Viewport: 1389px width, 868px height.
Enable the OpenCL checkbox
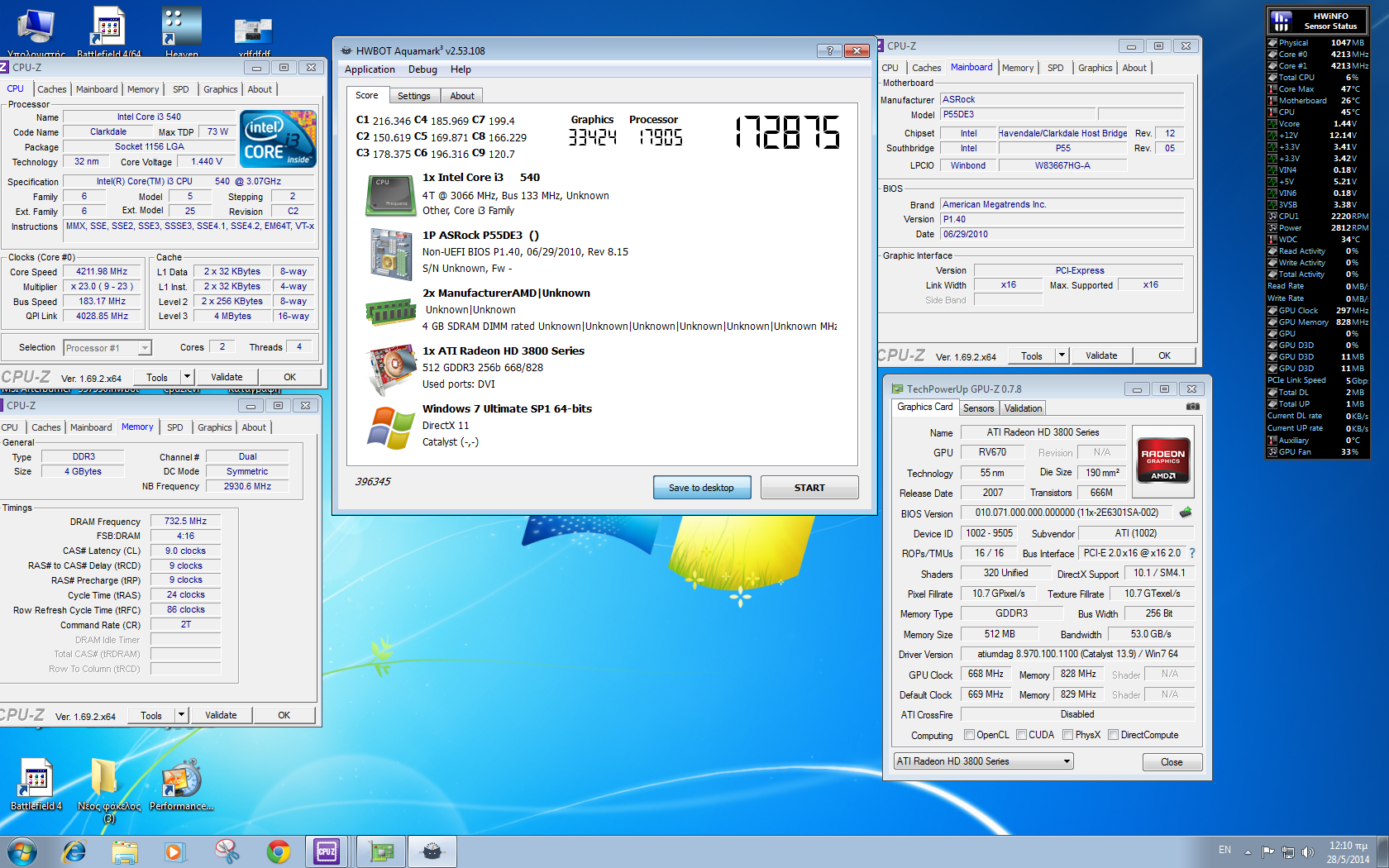coord(969,735)
